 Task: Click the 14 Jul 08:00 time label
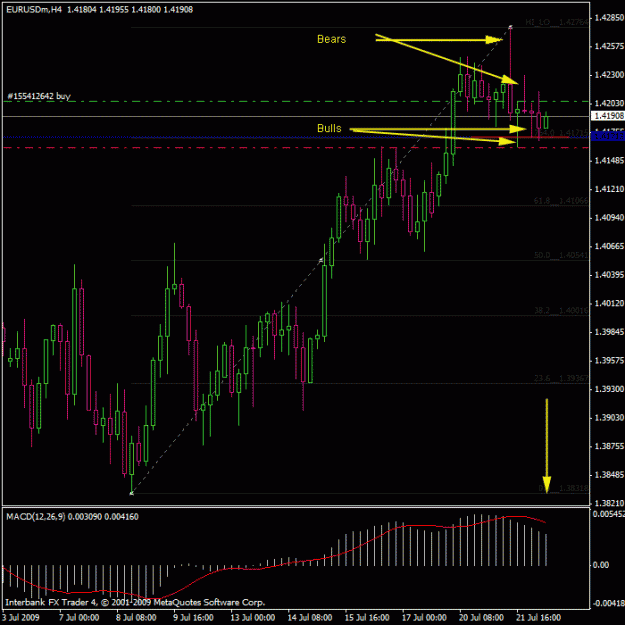(x=310, y=618)
